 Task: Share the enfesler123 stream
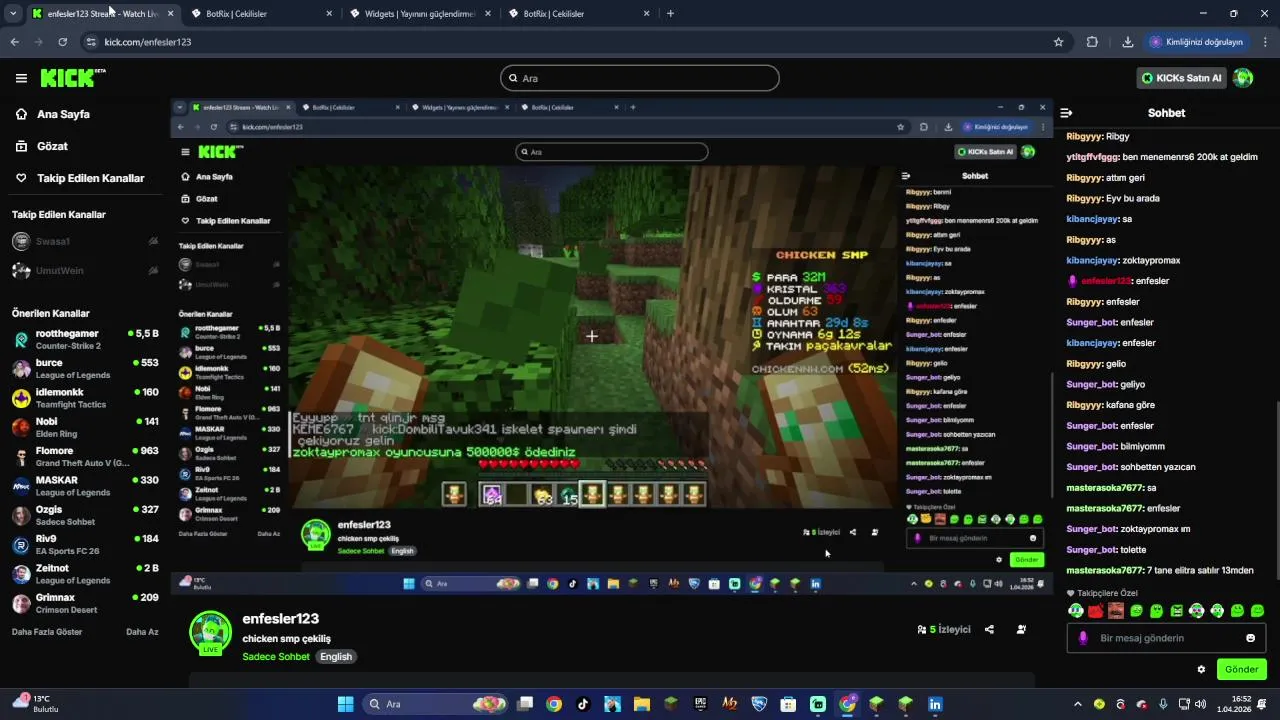(989, 630)
